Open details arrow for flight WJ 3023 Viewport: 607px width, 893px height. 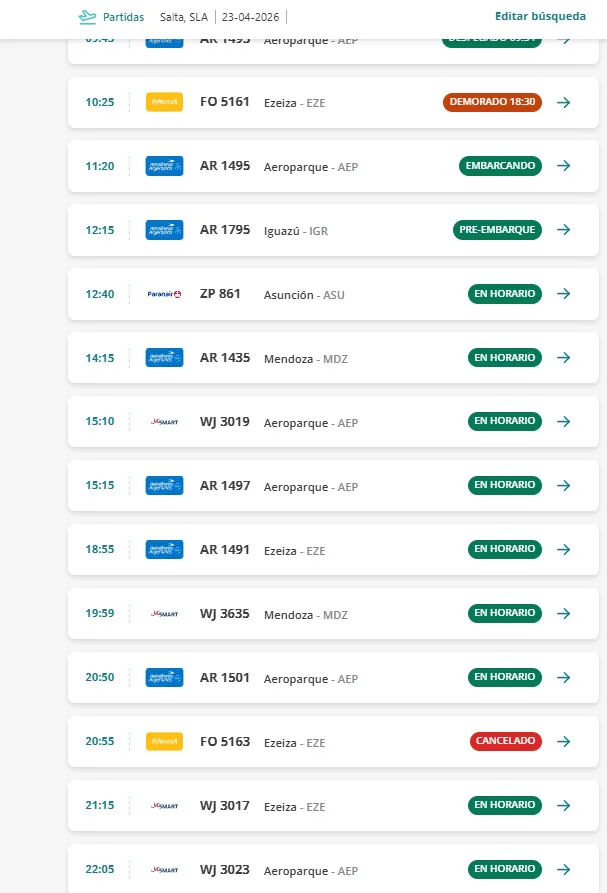point(564,869)
